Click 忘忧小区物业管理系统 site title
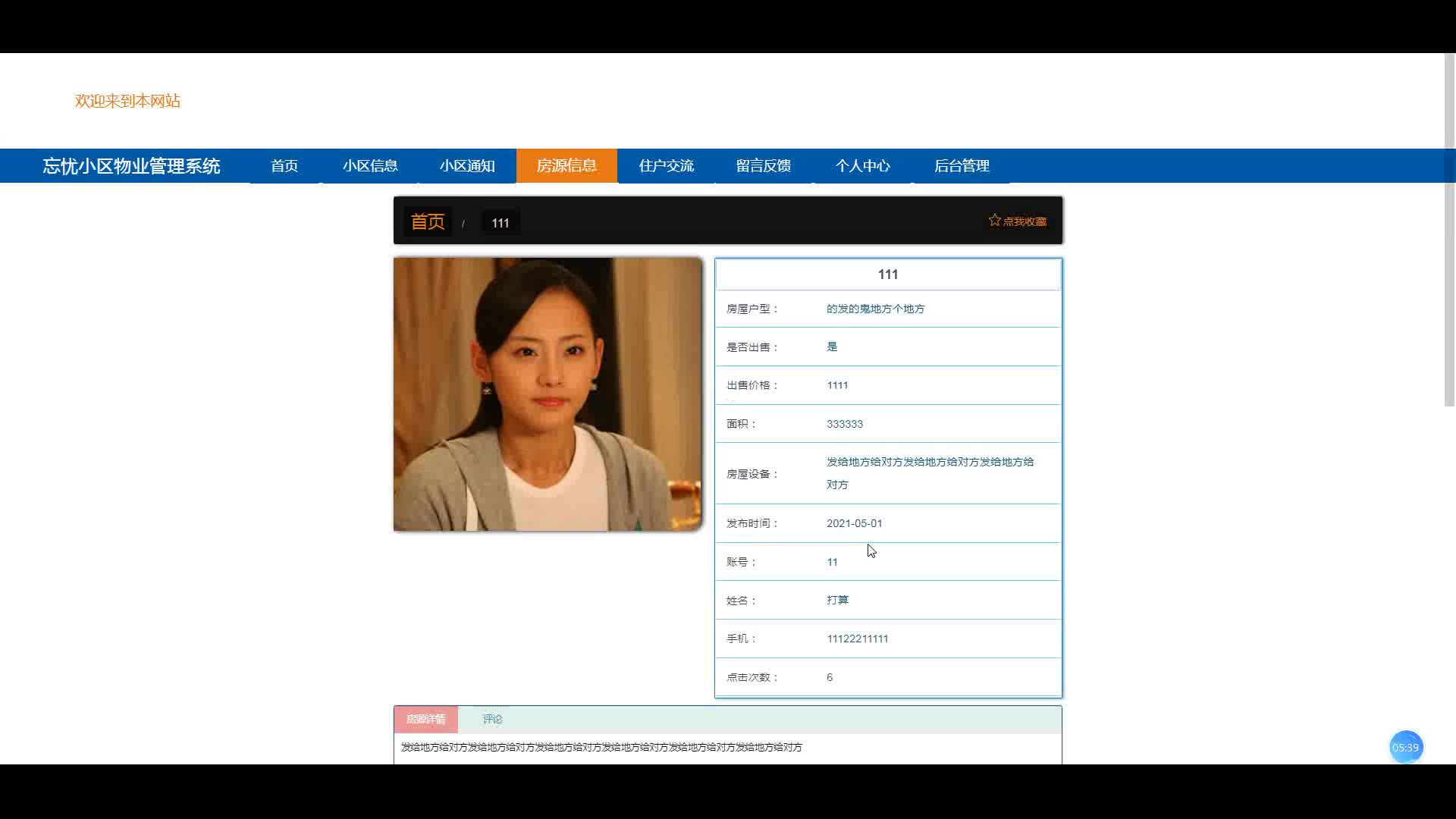The width and height of the screenshot is (1456, 819). (x=131, y=166)
